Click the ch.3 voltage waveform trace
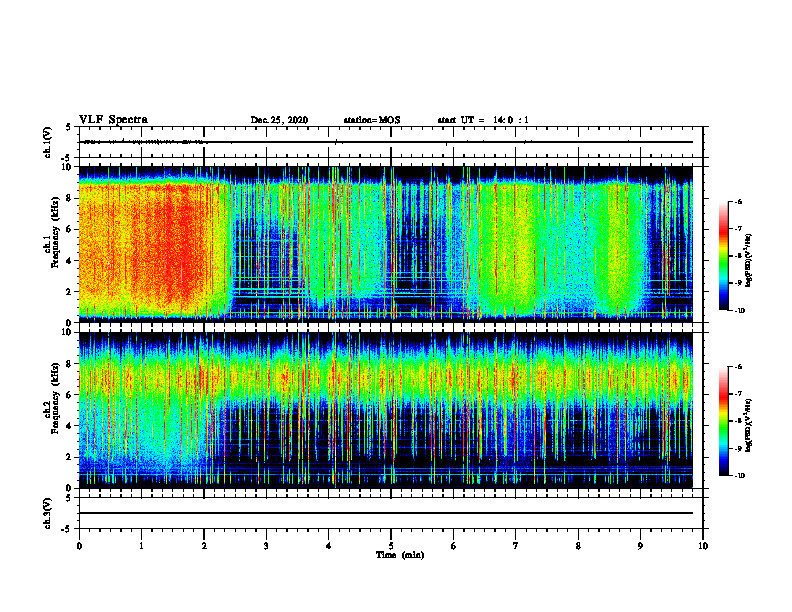The image size is (792, 612). coord(385,513)
